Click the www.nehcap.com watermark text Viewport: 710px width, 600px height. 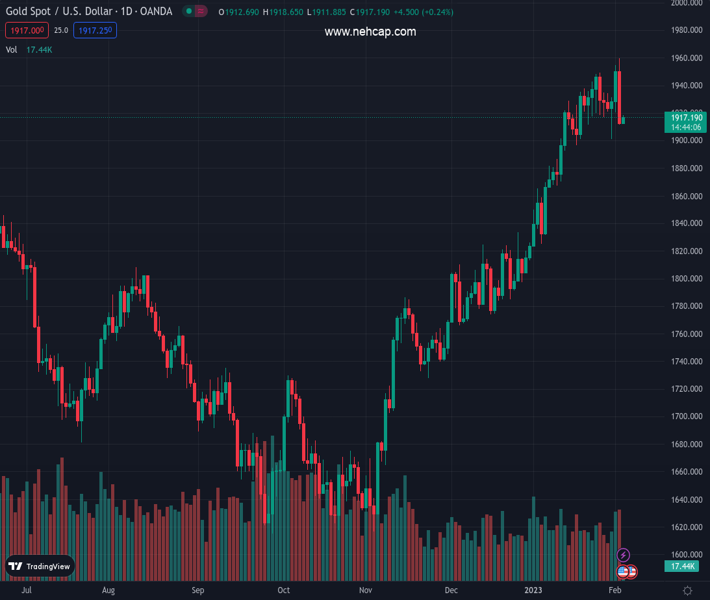[x=370, y=32]
